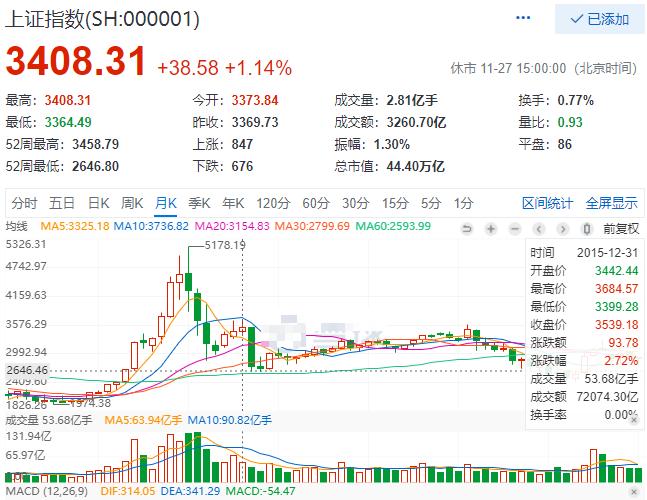Select the 月K tab
647x500 pixels.
click(x=166, y=203)
